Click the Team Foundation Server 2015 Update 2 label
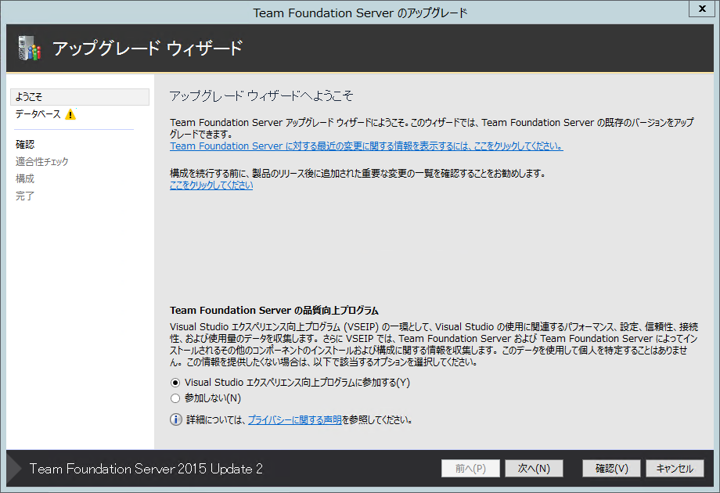Screen dimensions: 720x493 [x=146, y=468]
